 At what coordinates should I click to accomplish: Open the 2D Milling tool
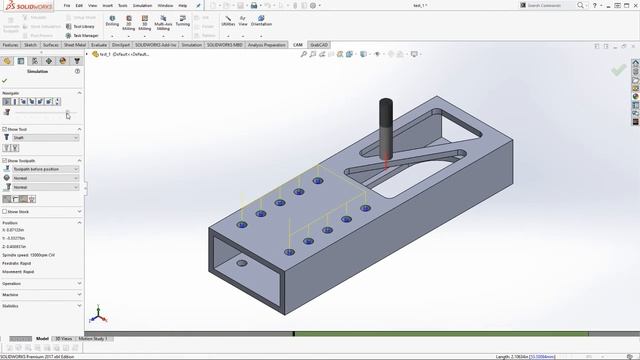click(129, 22)
